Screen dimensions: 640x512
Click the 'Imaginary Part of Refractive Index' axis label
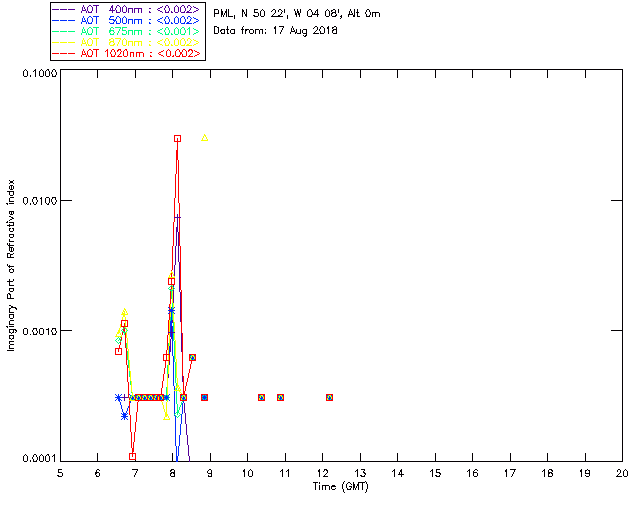11,265
